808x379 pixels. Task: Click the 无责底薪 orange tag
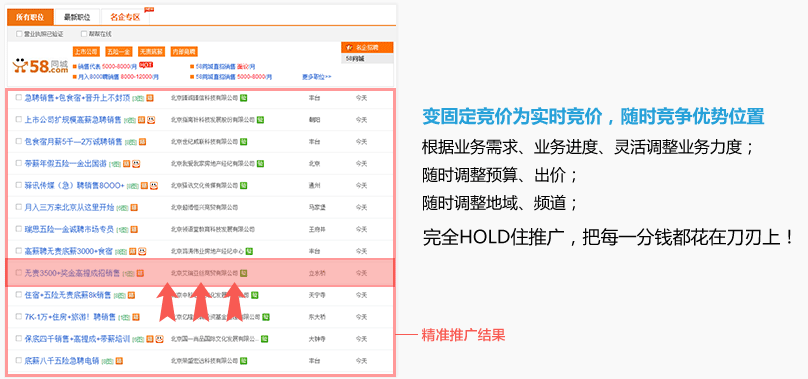coord(151,52)
